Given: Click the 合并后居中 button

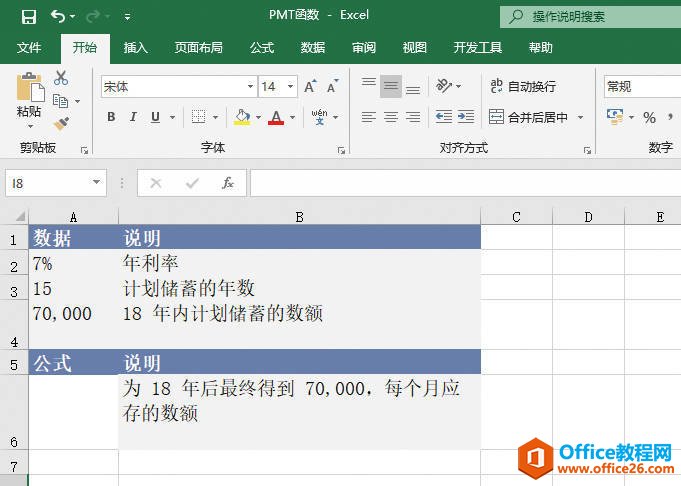Looking at the screenshot, I should pos(529,117).
